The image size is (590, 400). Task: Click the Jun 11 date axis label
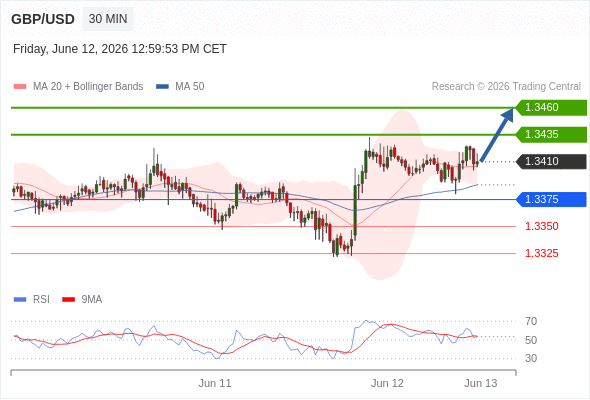tap(215, 383)
